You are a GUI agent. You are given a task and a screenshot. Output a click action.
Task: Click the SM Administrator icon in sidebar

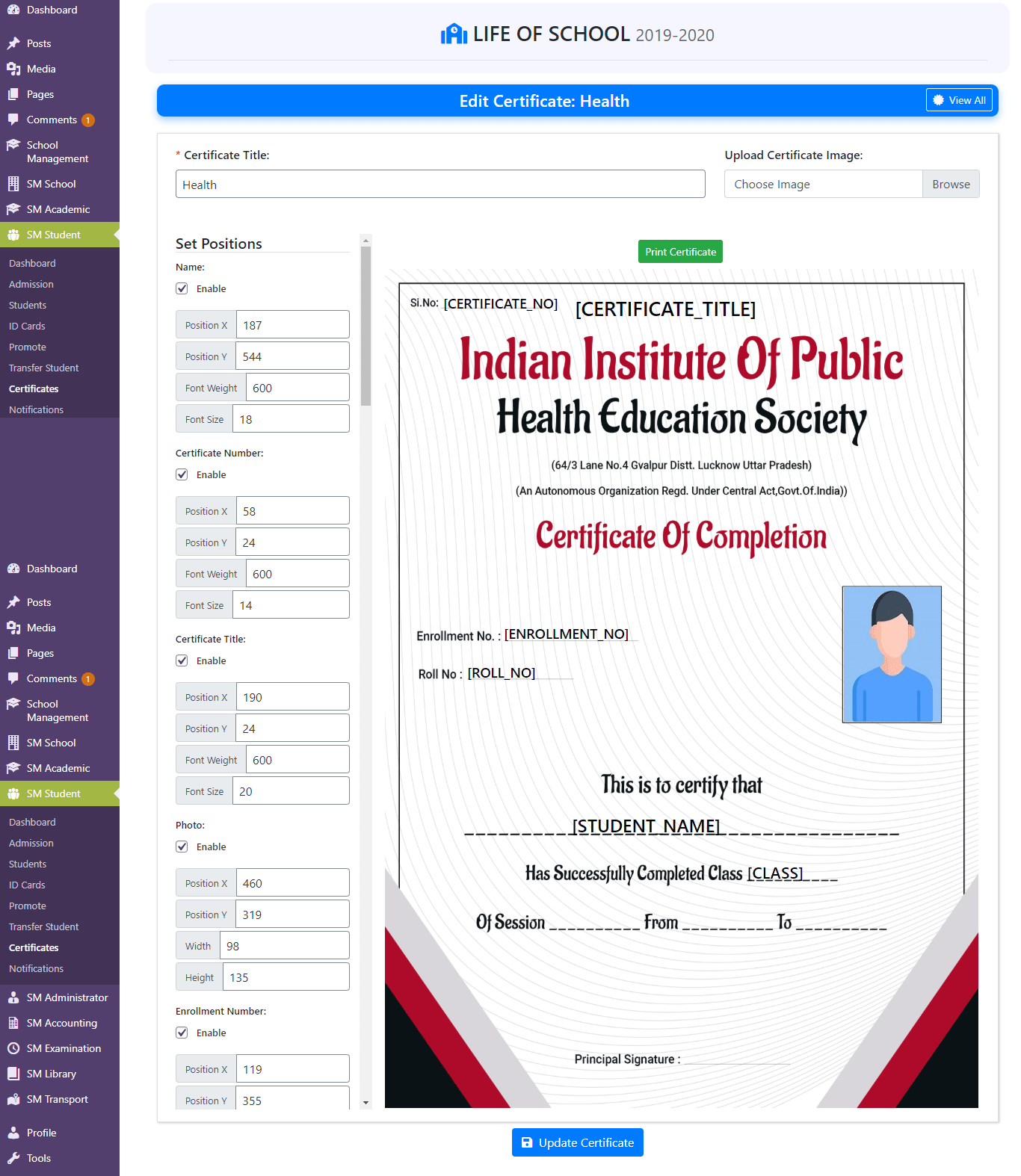coord(13,997)
